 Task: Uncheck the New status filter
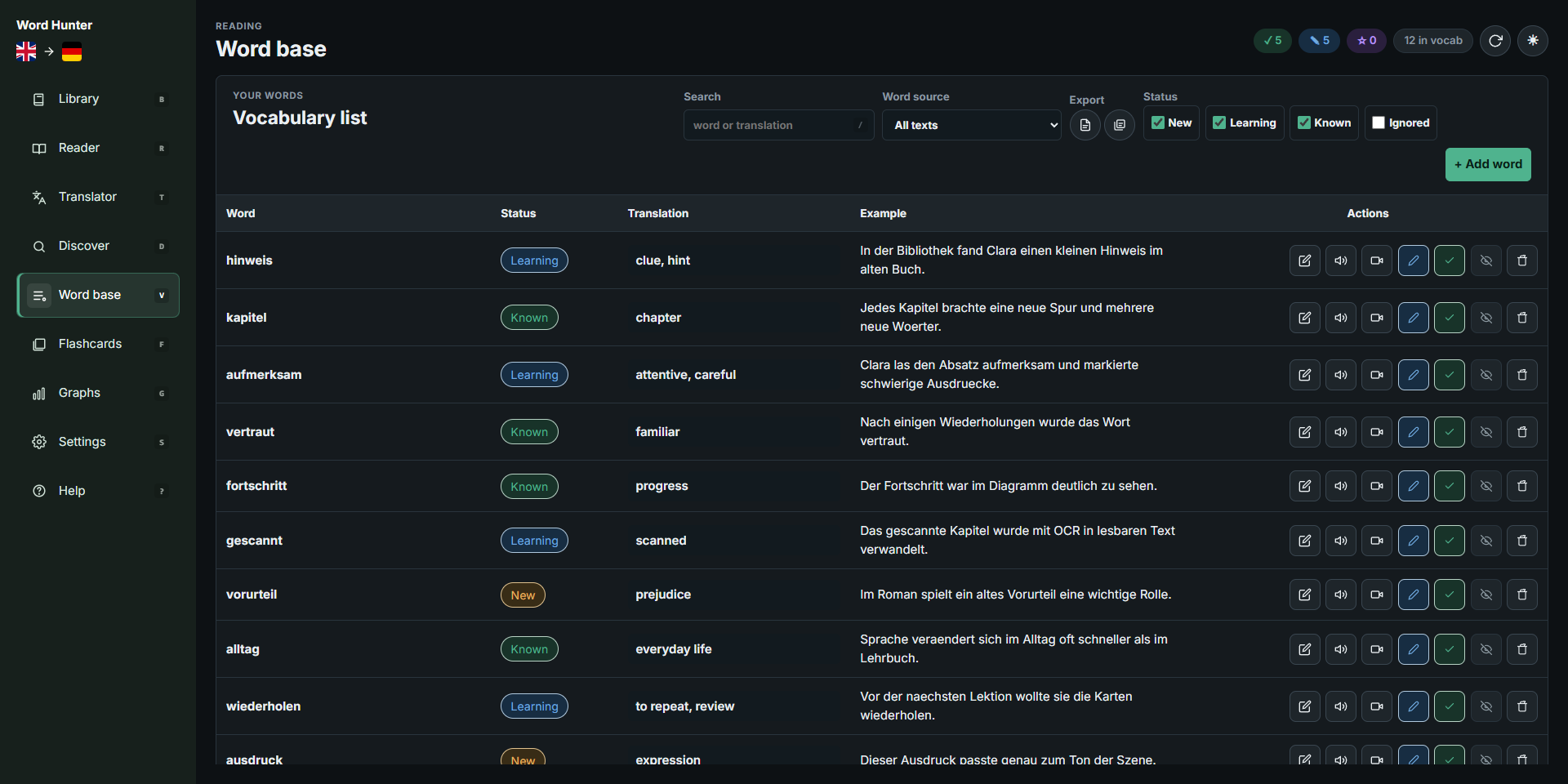(1158, 122)
